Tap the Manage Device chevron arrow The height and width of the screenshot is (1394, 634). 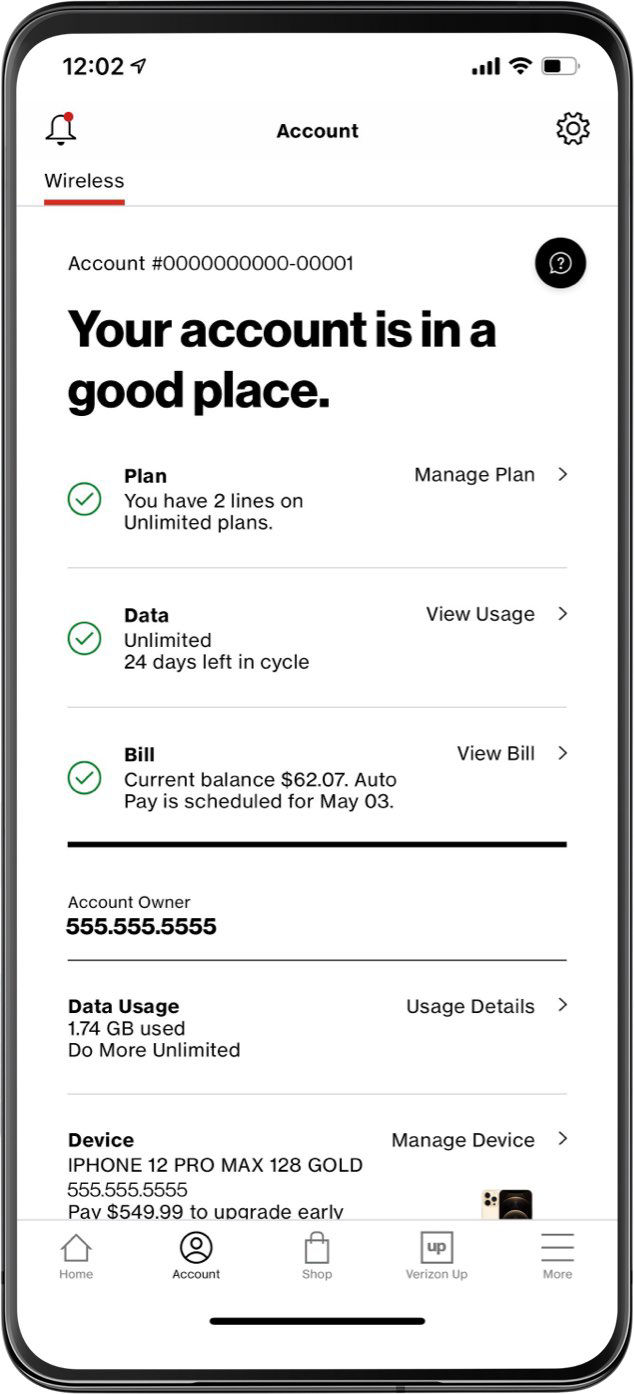pyautogui.click(x=562, y=1139)
